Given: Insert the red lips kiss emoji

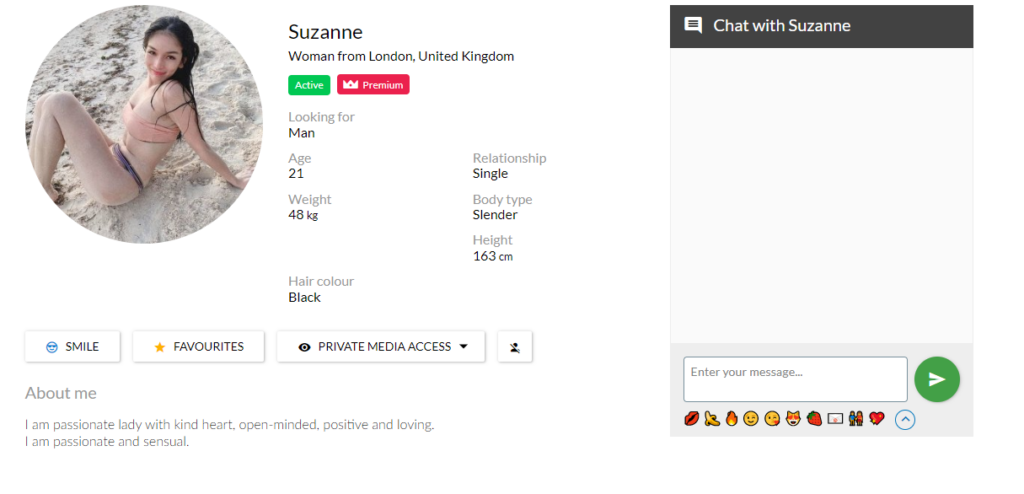Looking at the screenshot, I should point(691,419).
